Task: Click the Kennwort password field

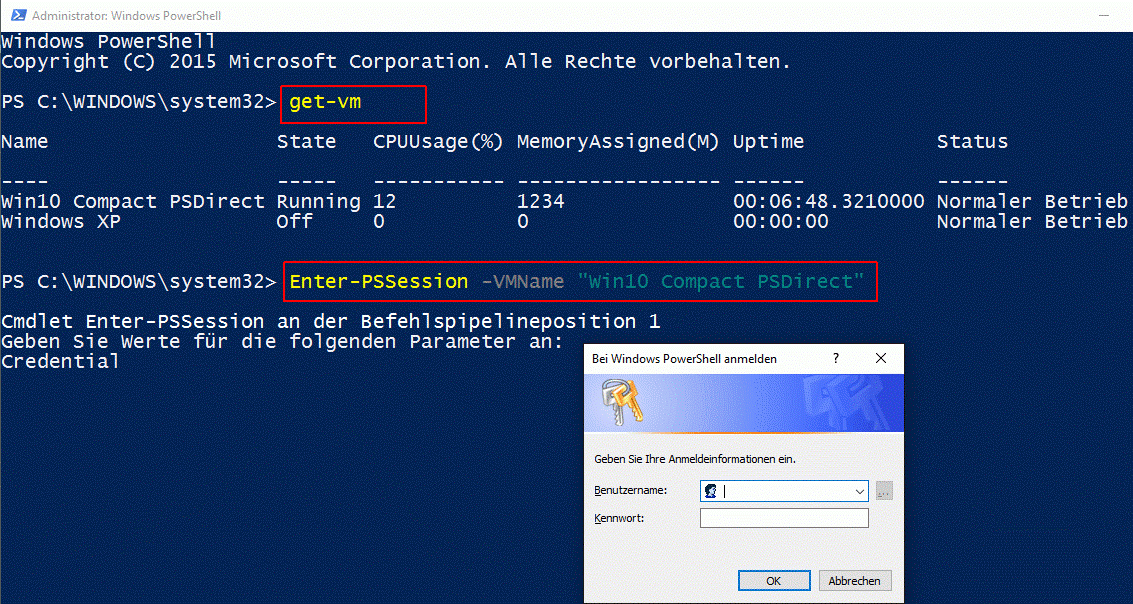Action: pyautogui.click(x=784, y=518)
